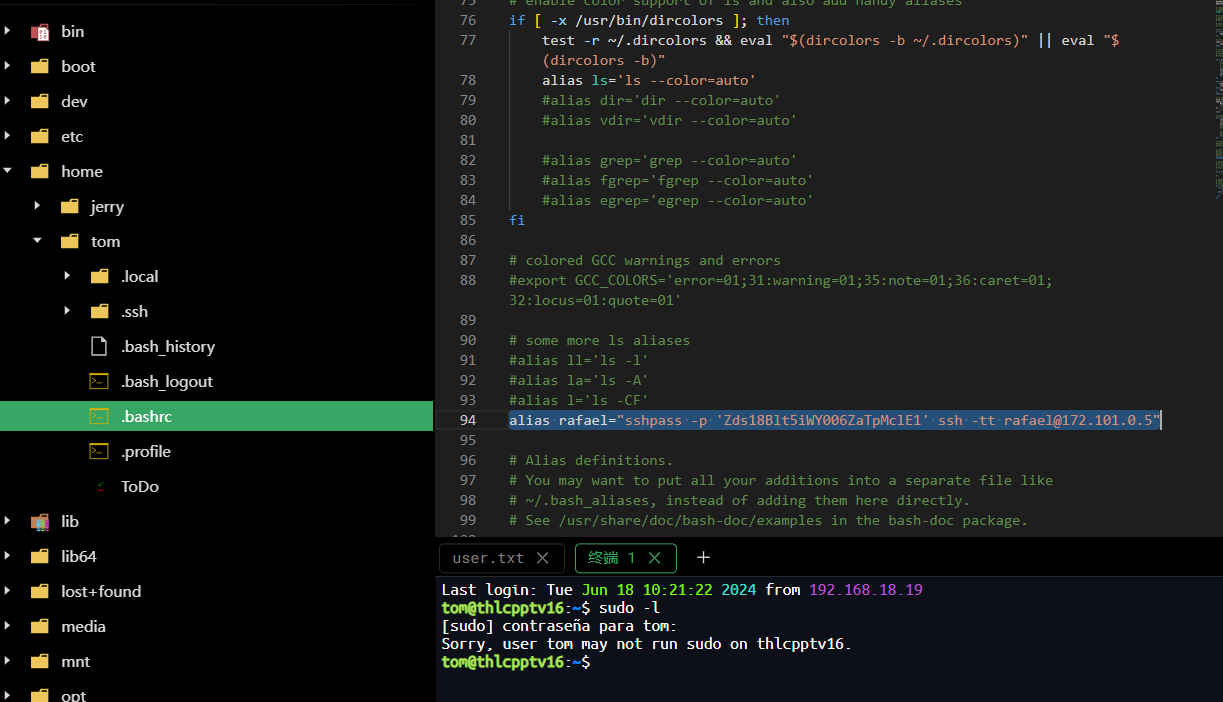Click the "fi" keyword on line 85
Viewport: 1223px width, 702px height.
click(x=517, y=220)
